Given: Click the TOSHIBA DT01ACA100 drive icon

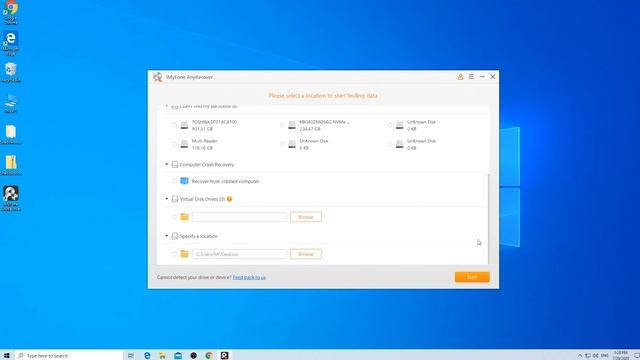Looking at the screenshot, I should [184, 125].
